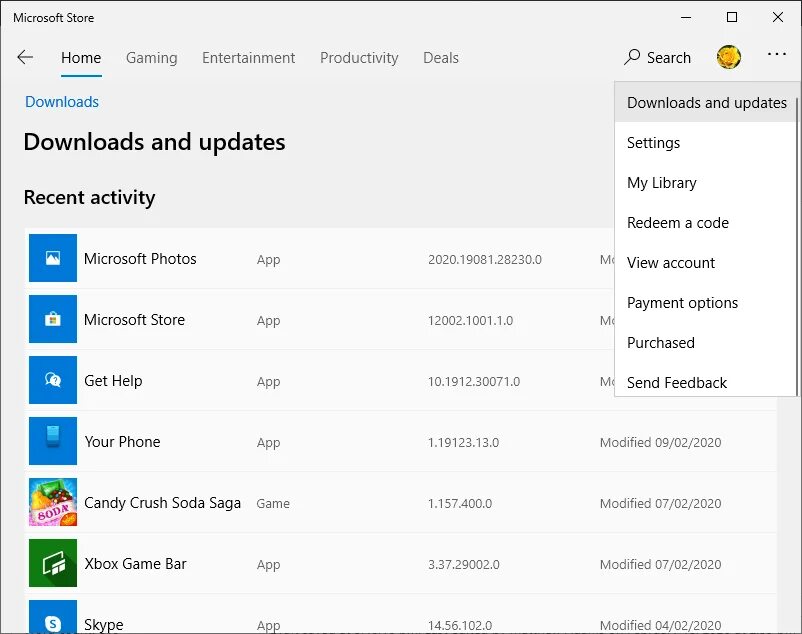Choose Settings from the menu
Screen dimensions: 802x634
(x=654, y=143)
